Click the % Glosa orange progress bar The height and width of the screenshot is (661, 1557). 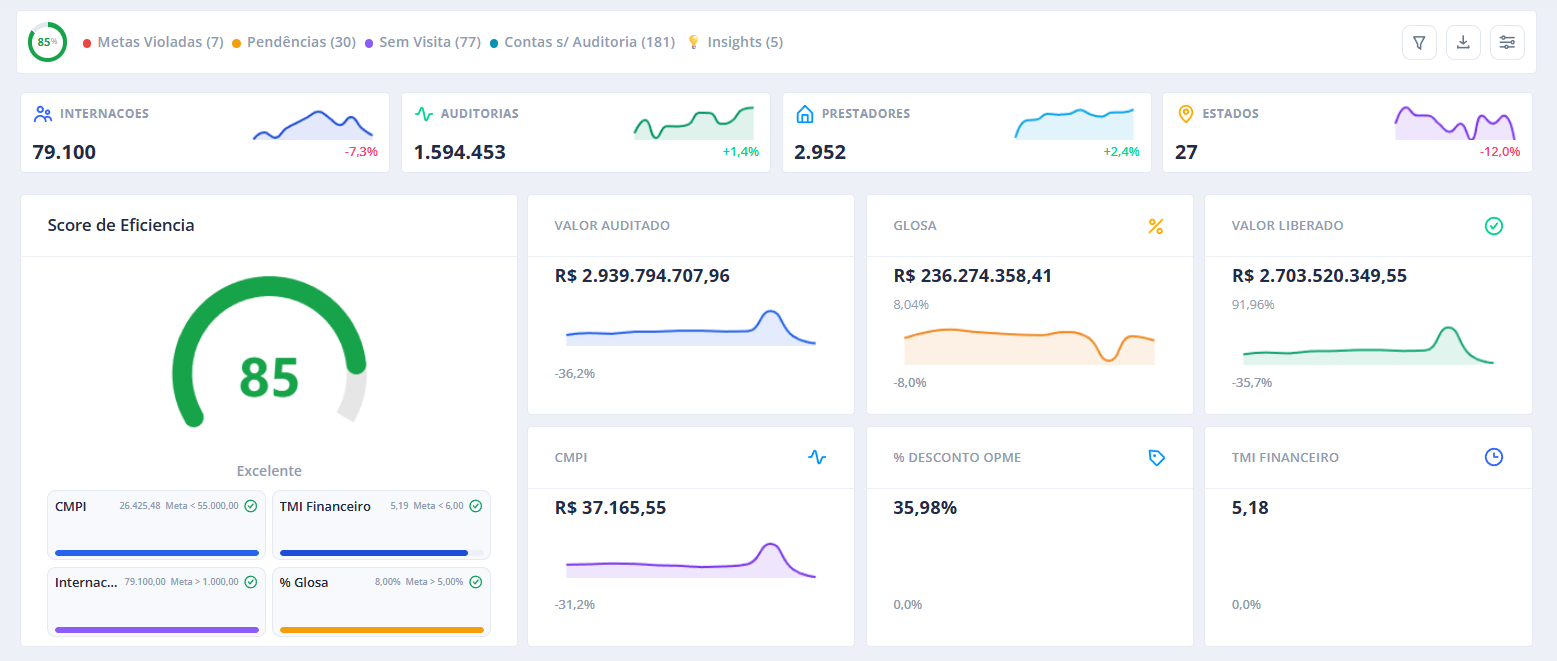point(382,630)
